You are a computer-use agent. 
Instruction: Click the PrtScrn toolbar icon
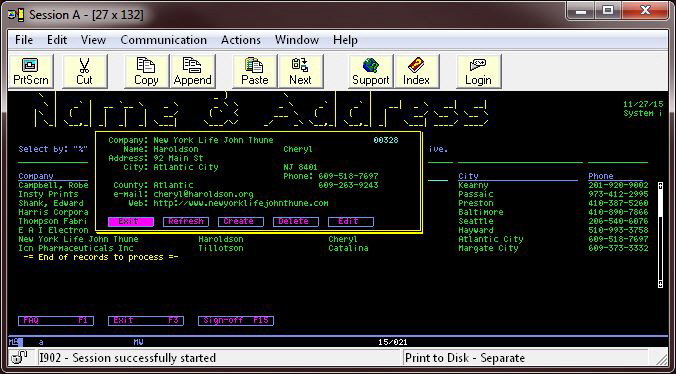pos(31,71)
